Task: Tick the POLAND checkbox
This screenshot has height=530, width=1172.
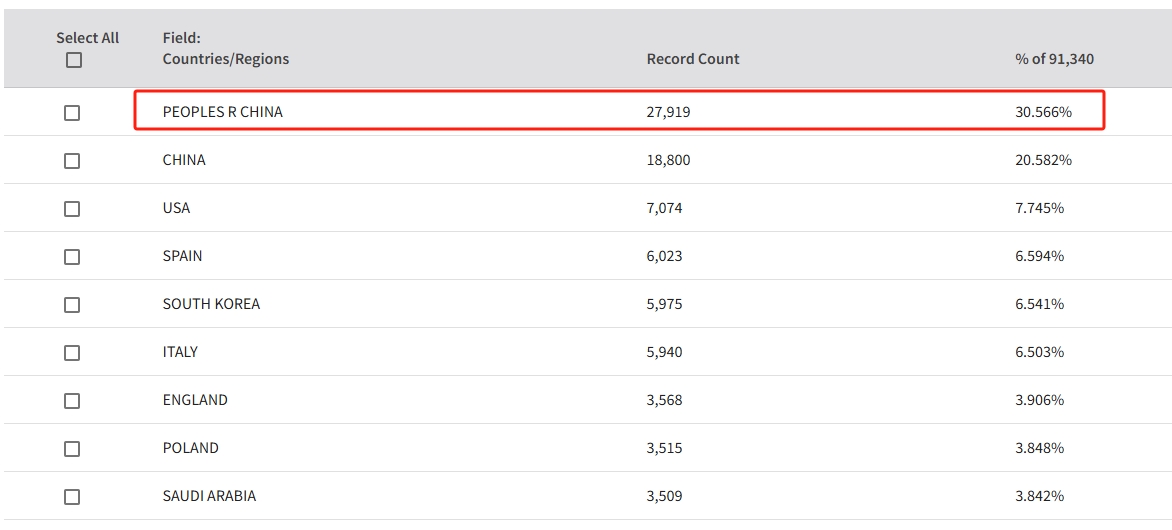Action: tap(72, 449)
